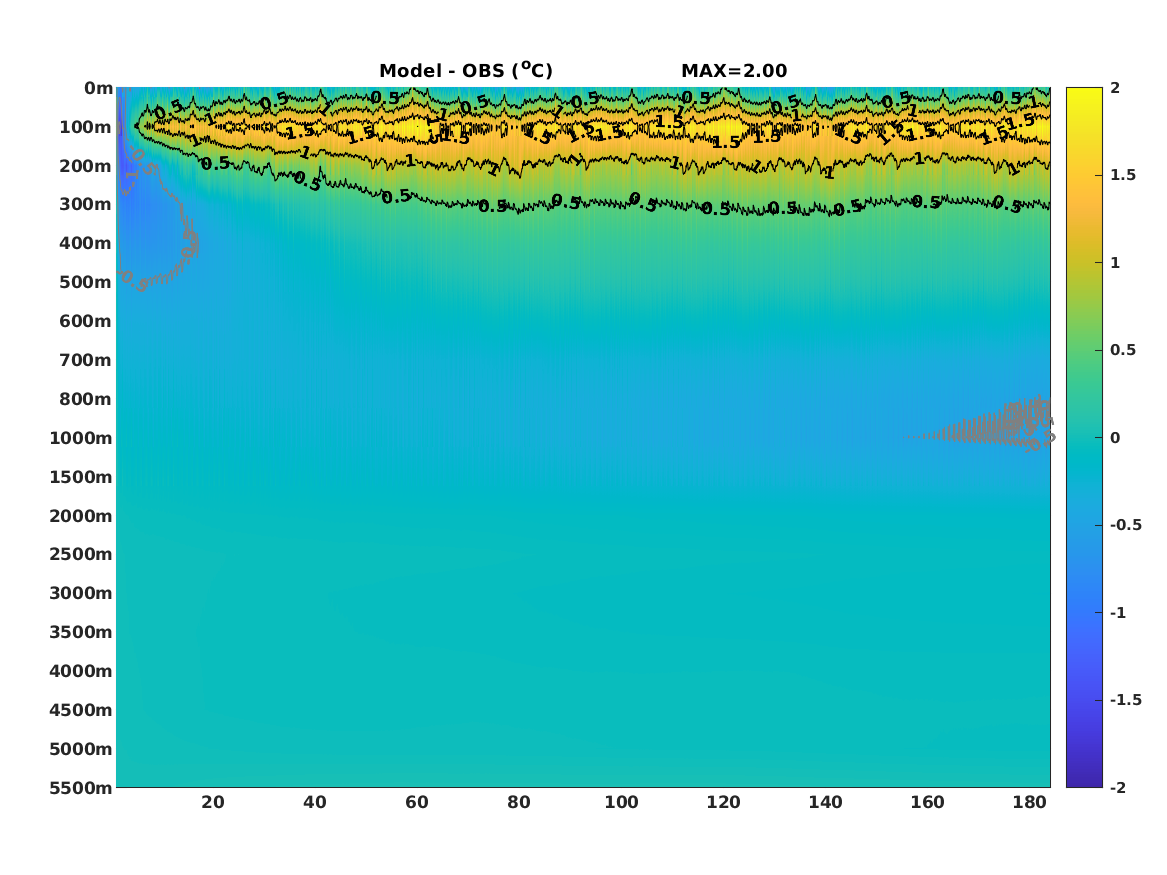Select the '300m' depth axis label
The height and width of the screenshot is (875, 1167).
[x=86, y=205]
